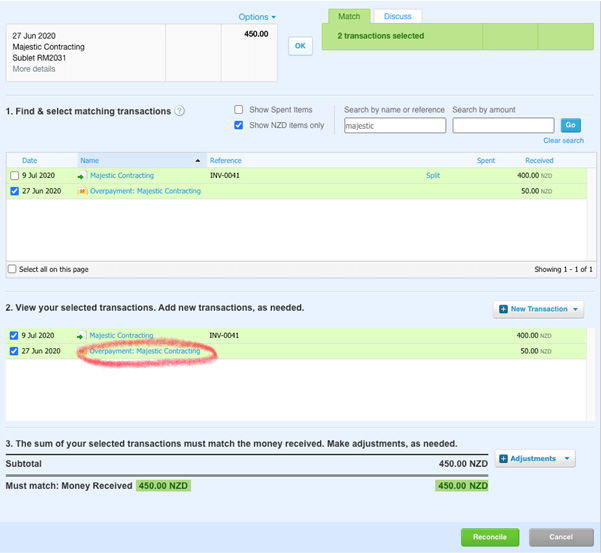Click the invoice icon in the selected transactions list
This screenshot has width=601, height=553.
pyautogui.click(x=81, y=336)
